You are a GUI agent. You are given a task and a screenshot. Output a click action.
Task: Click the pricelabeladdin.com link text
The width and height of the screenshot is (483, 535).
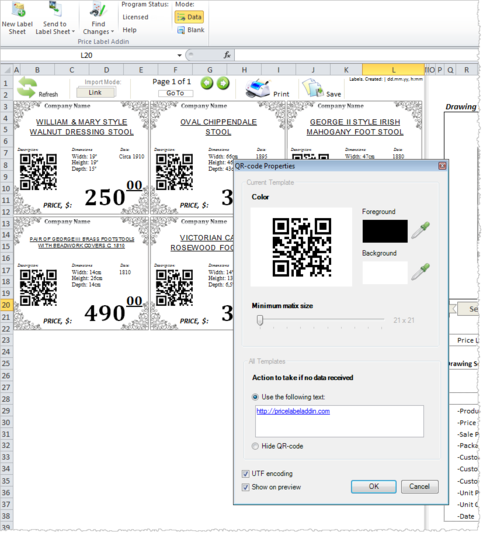point(293,411)
